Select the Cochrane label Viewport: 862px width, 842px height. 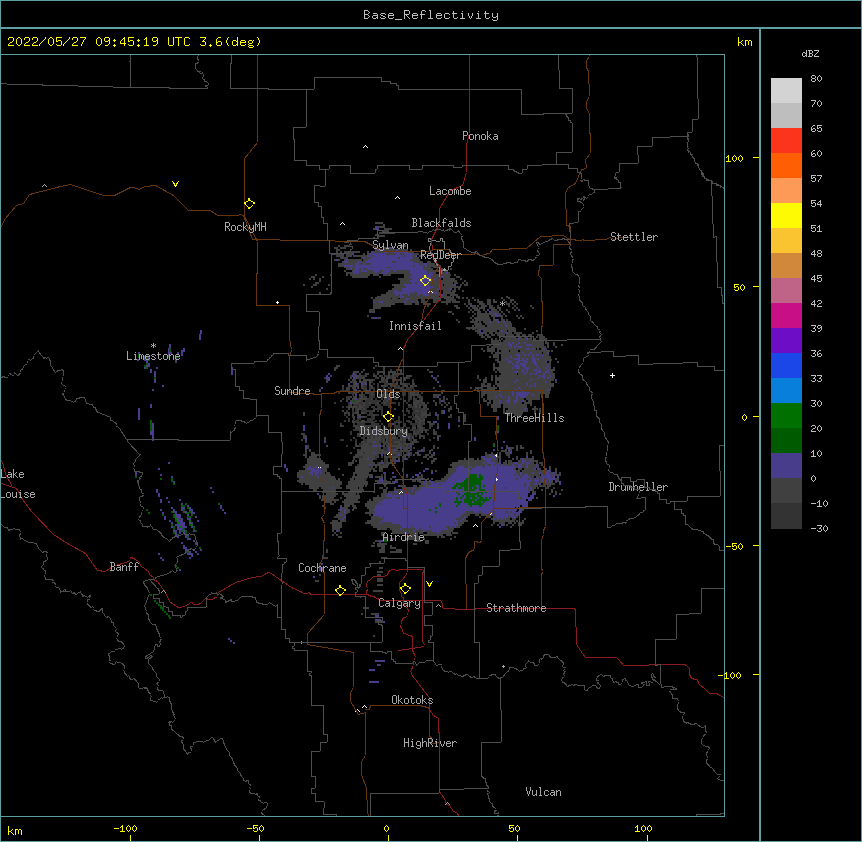pos(322,568)
